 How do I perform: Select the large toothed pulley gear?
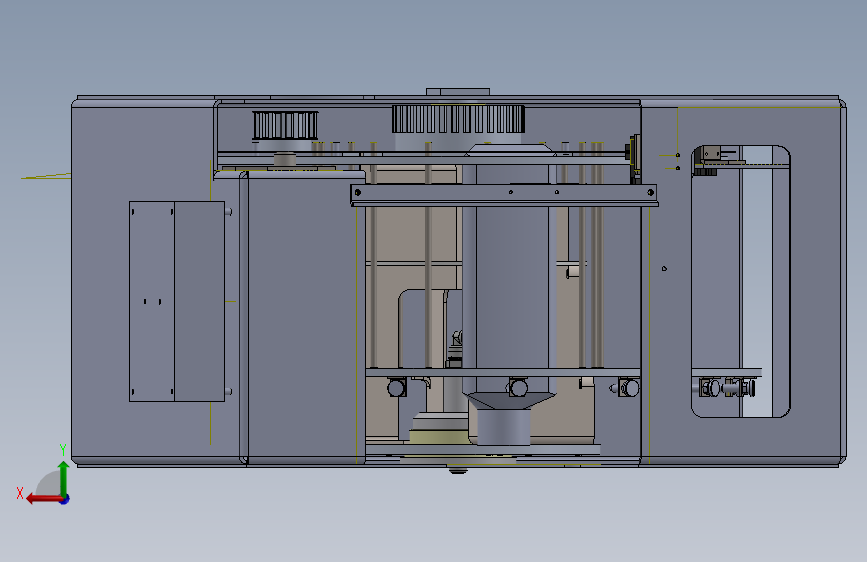coord(458,118)
